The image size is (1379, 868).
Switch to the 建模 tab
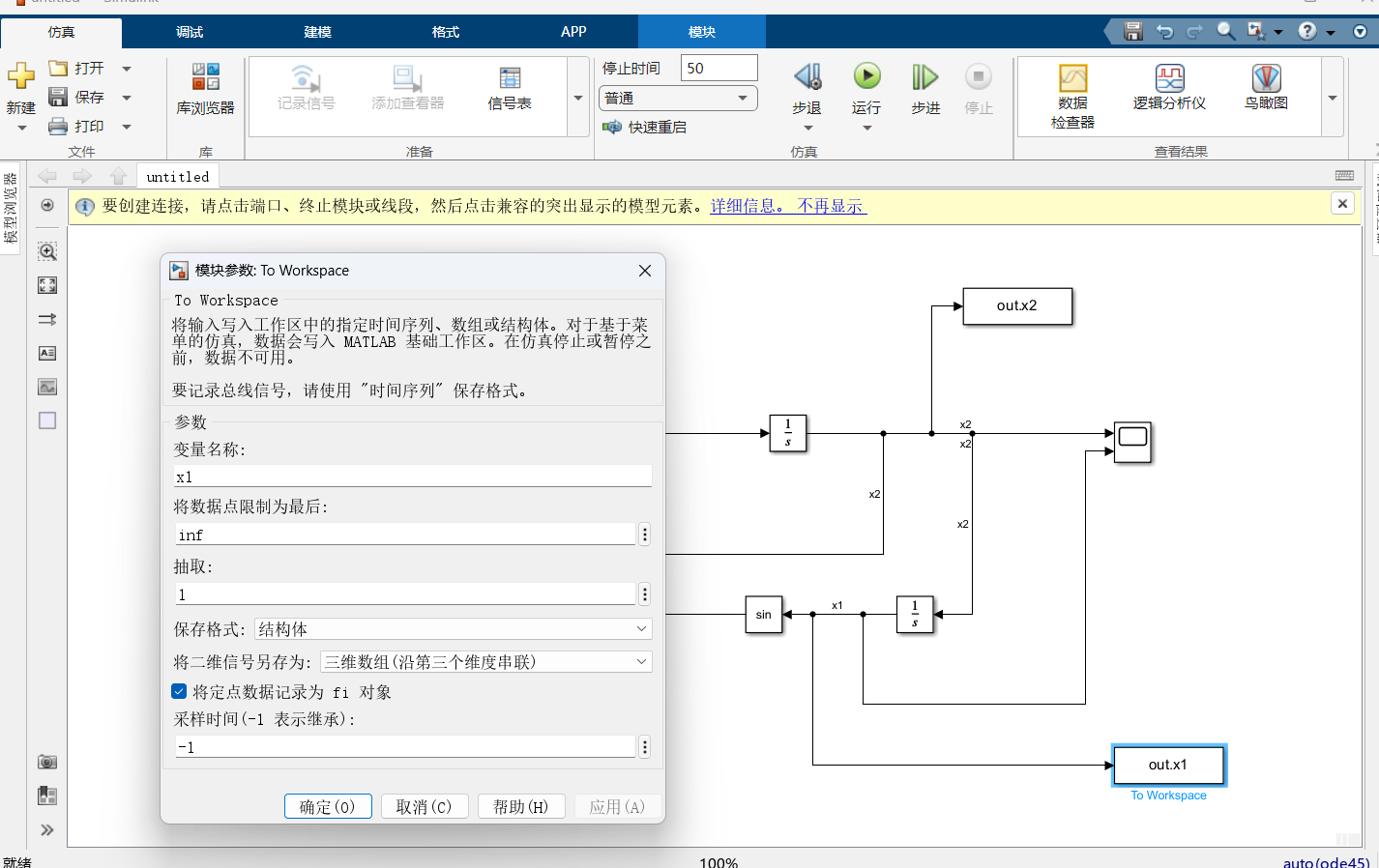(317, 32)
